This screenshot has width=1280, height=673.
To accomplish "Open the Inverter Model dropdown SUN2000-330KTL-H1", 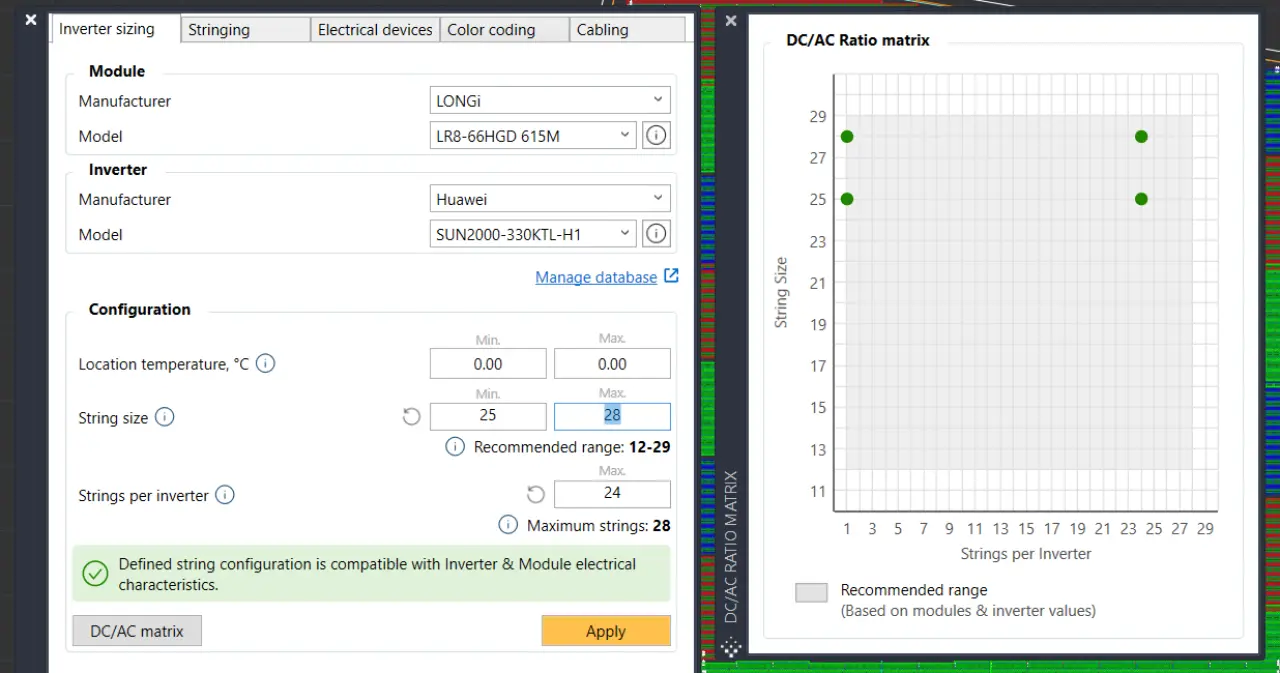I will pos(532,234).
